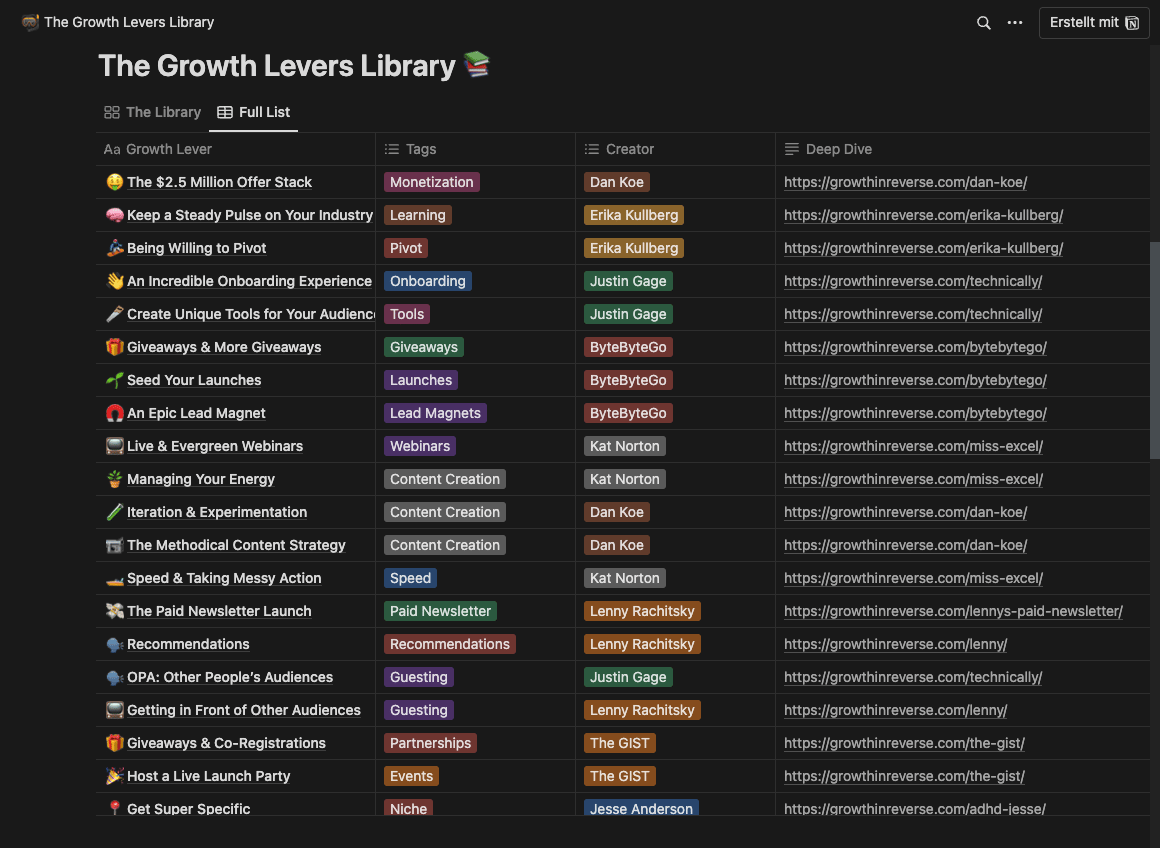Click the brain emoji of Keep a Steady Pulse
Viewport: 1160px width, 848px height.
pos(114,215)
